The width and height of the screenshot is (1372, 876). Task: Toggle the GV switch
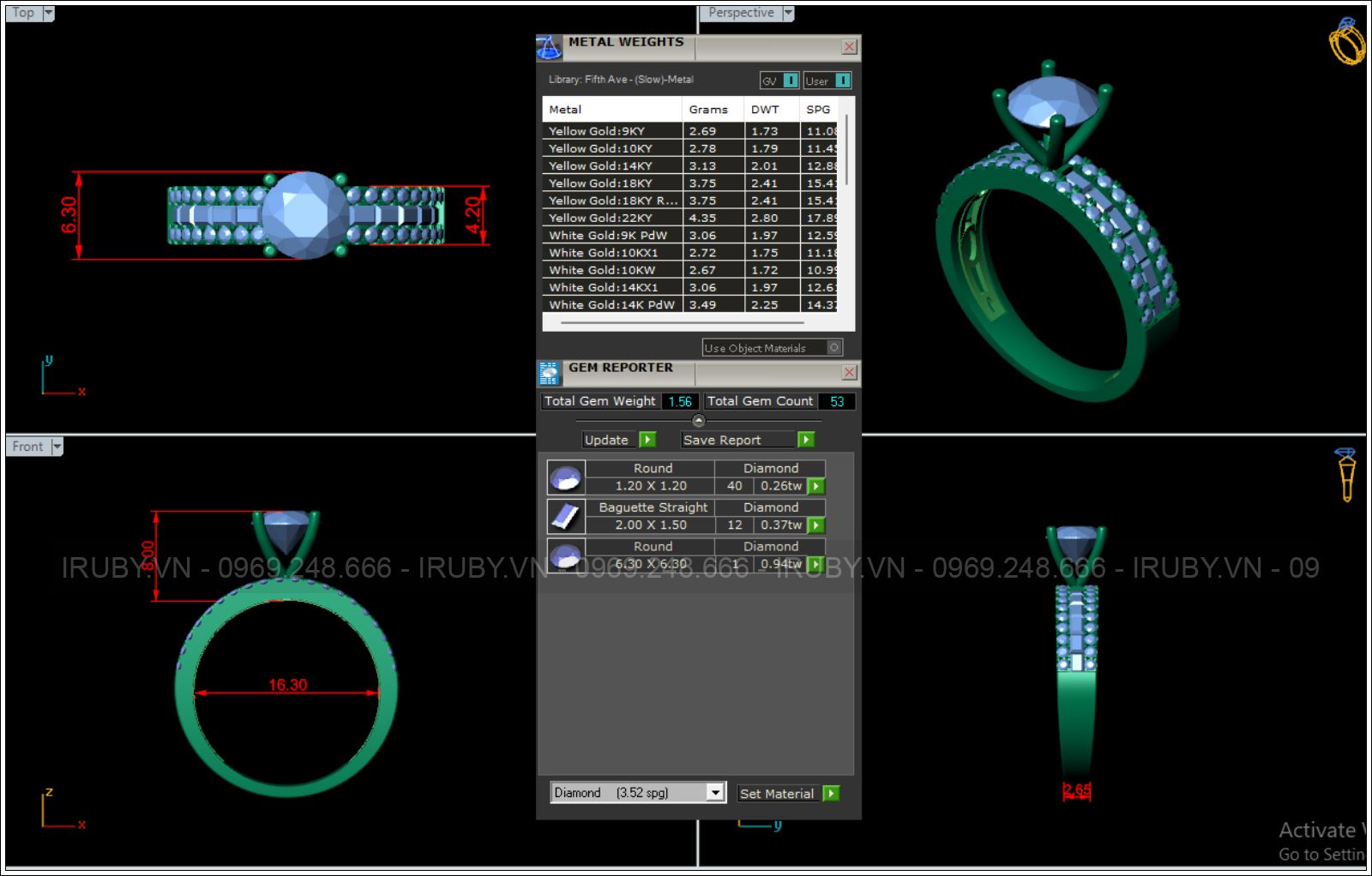tap(790, 81)
